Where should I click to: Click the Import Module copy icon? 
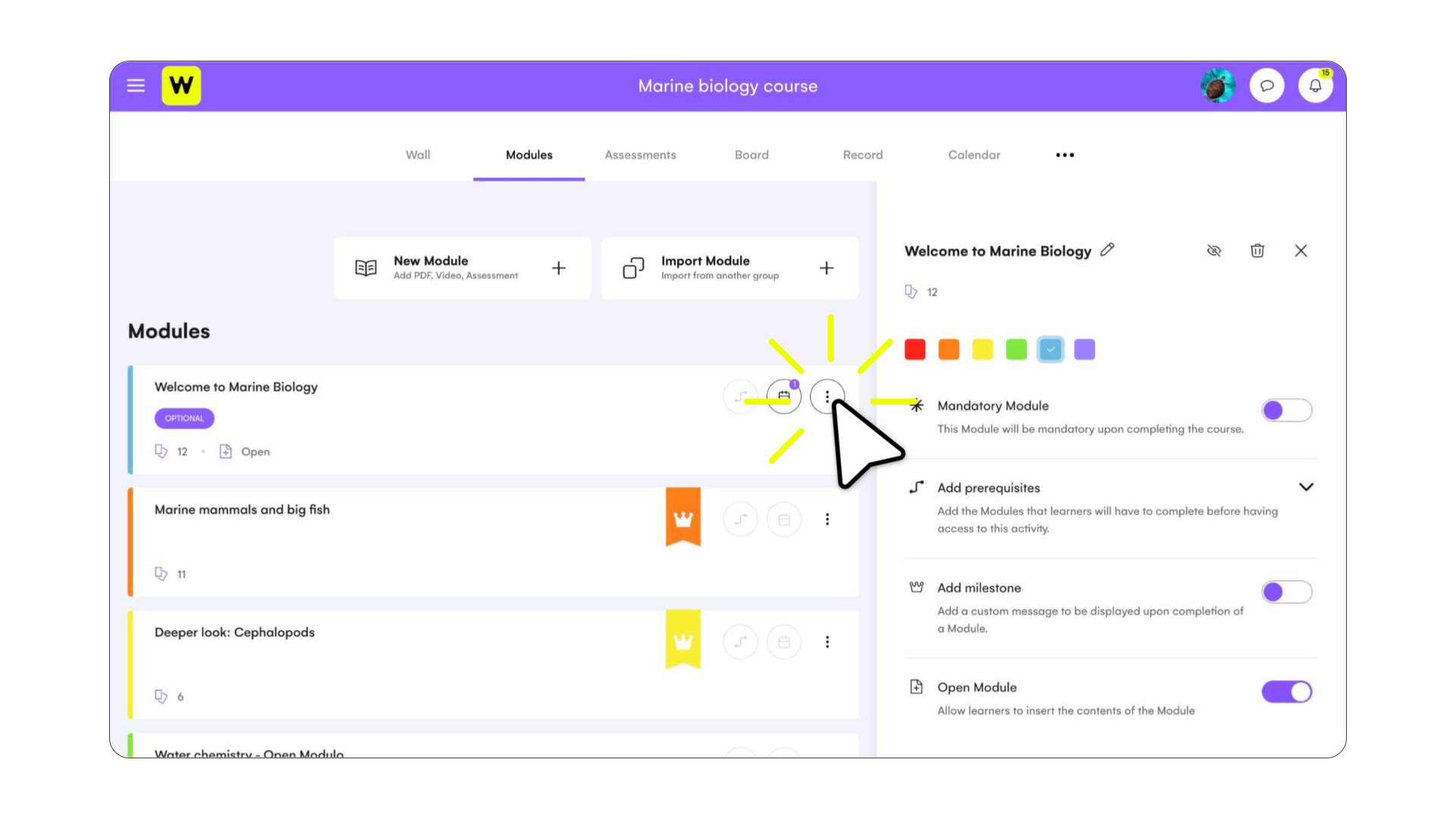click(633, 268)
